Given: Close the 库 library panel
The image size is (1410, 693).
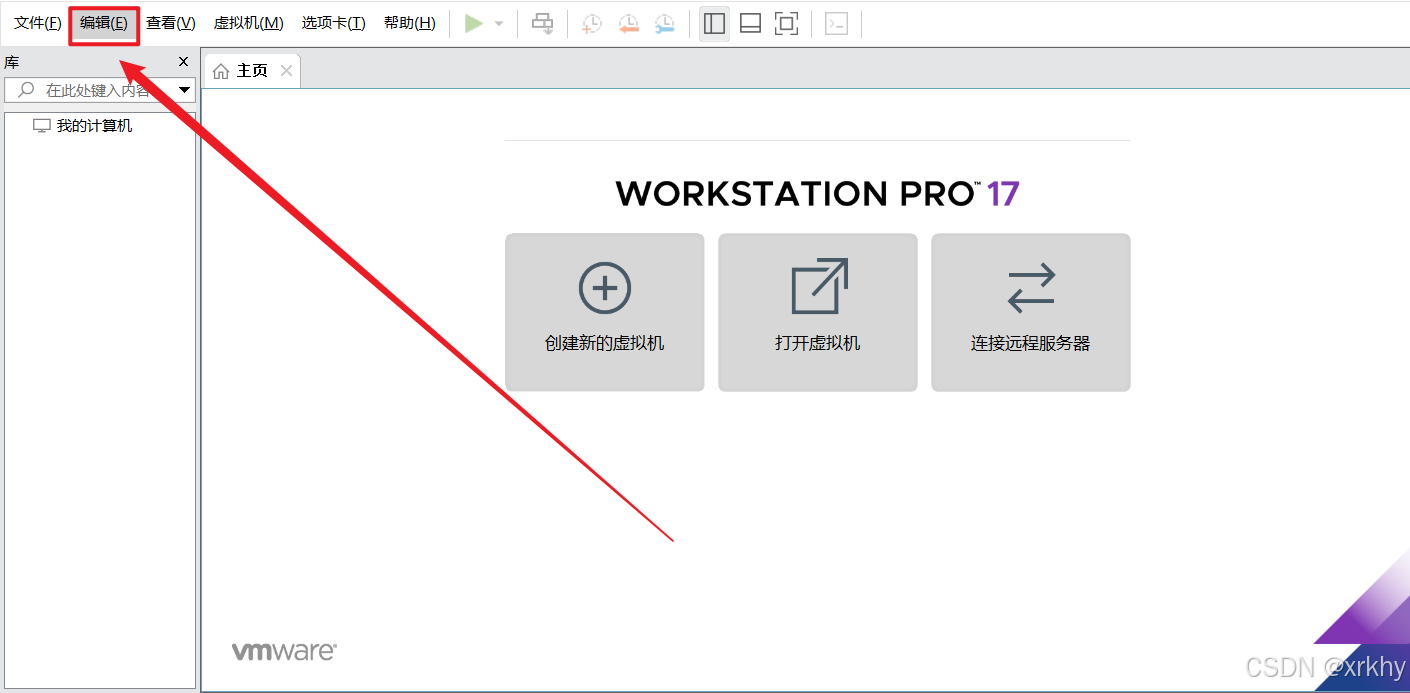Looking at the screenshot, I should point(183,62).
